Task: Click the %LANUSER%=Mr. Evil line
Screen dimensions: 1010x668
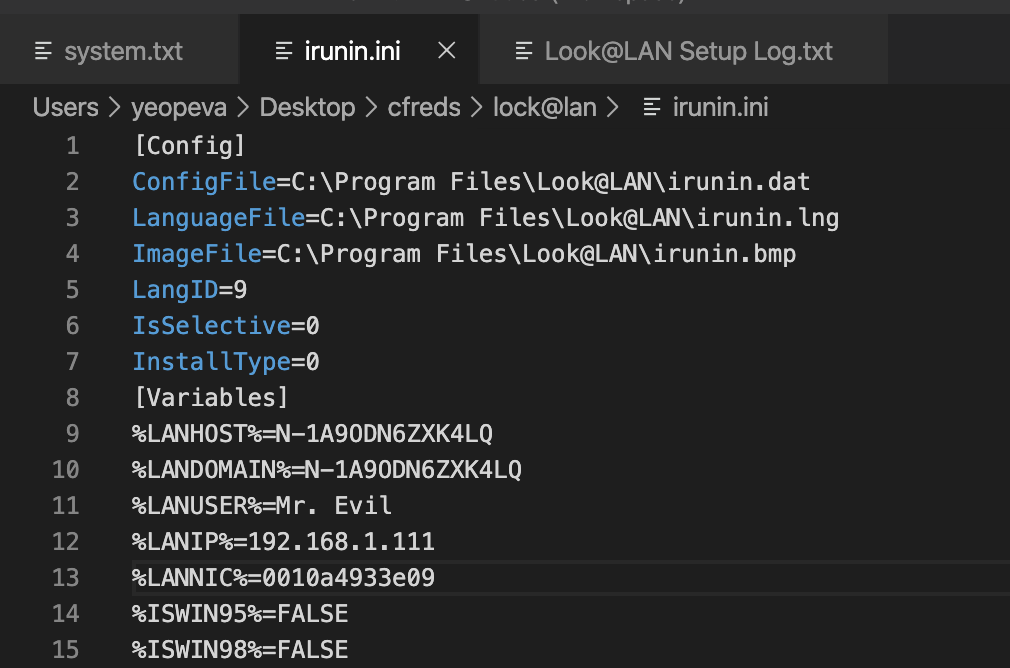Action: [262, 506]
